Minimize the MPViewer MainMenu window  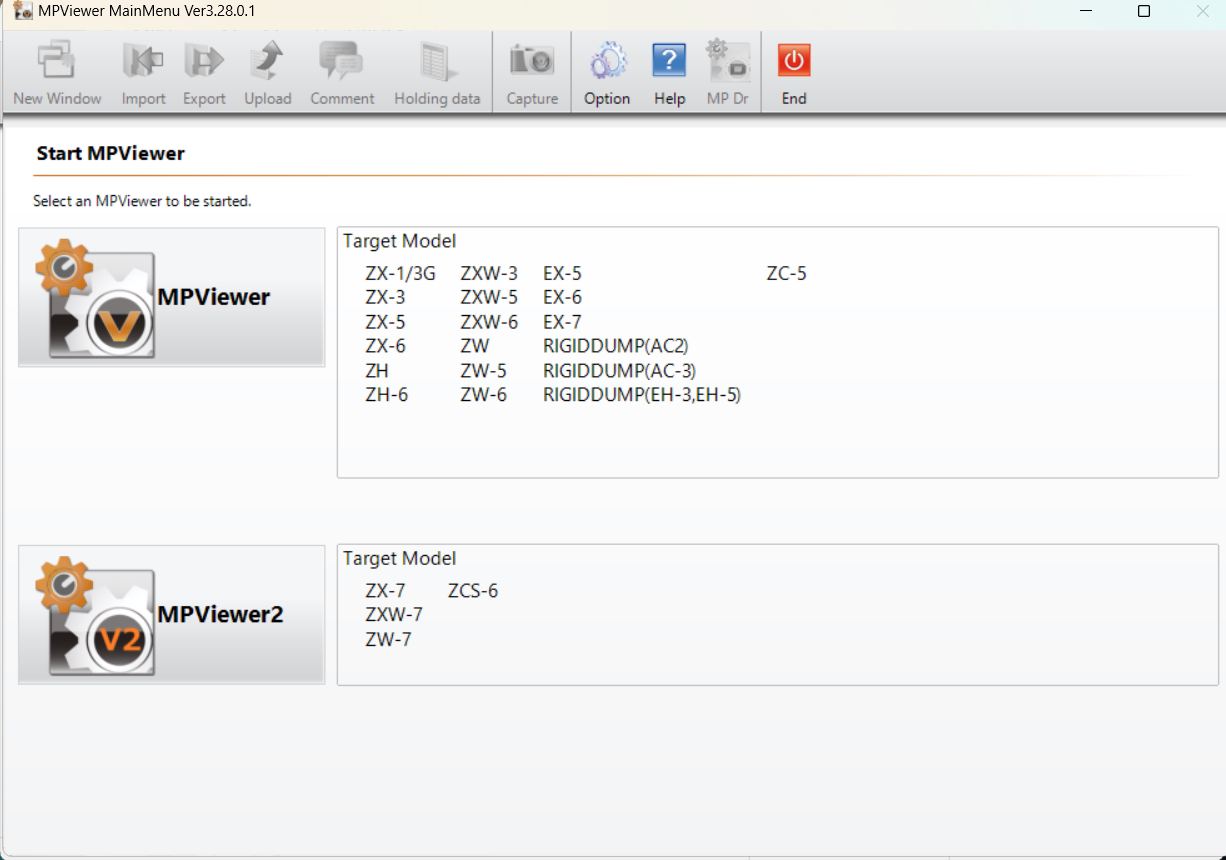point(1086,11)
